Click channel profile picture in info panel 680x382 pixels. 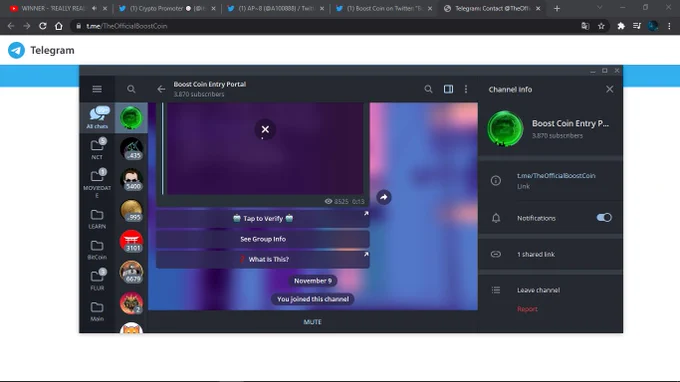pyautogui.click(x=505, y=128)
